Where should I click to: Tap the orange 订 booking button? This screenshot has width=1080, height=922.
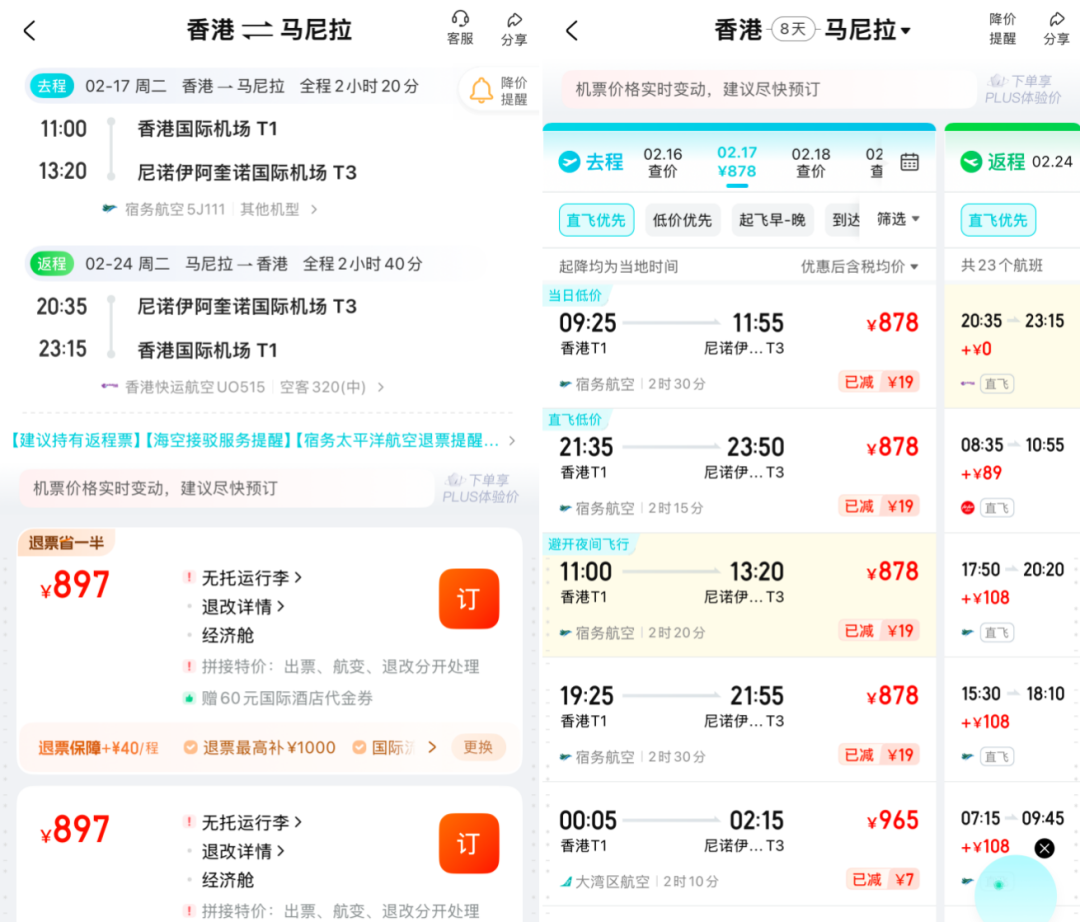[x=468, y=600]
